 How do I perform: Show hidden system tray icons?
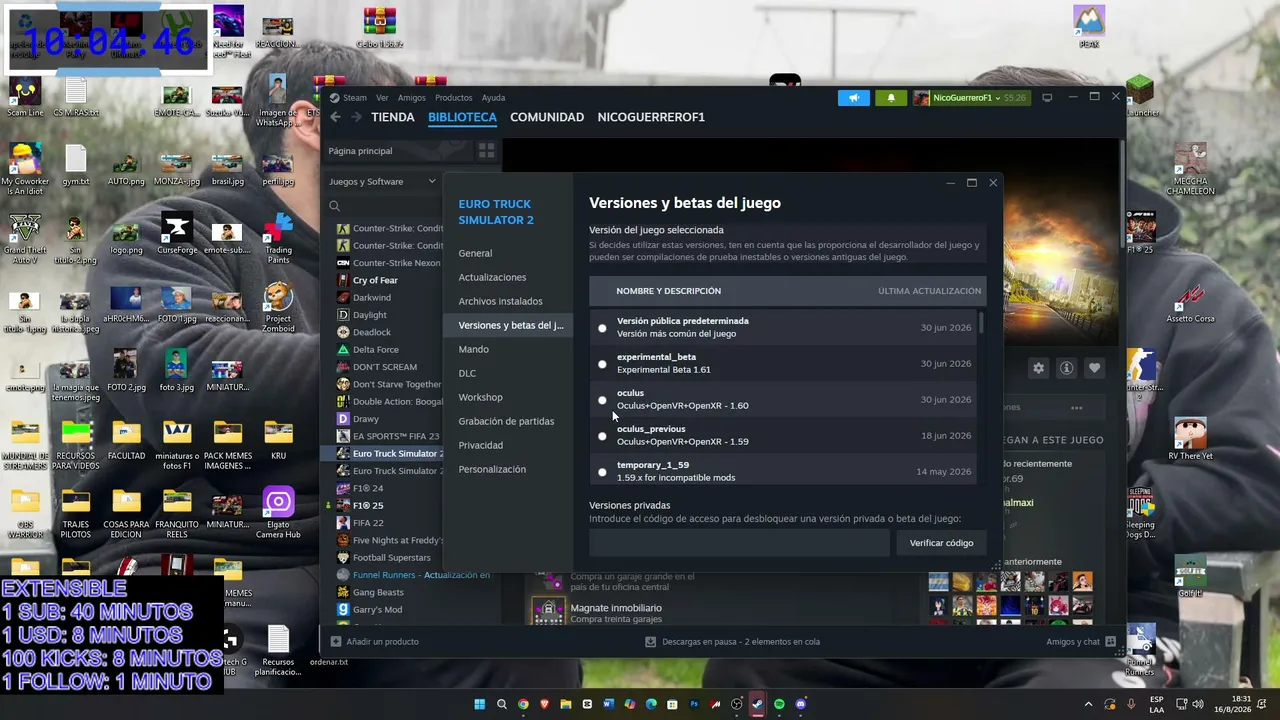coord(1089,704)
